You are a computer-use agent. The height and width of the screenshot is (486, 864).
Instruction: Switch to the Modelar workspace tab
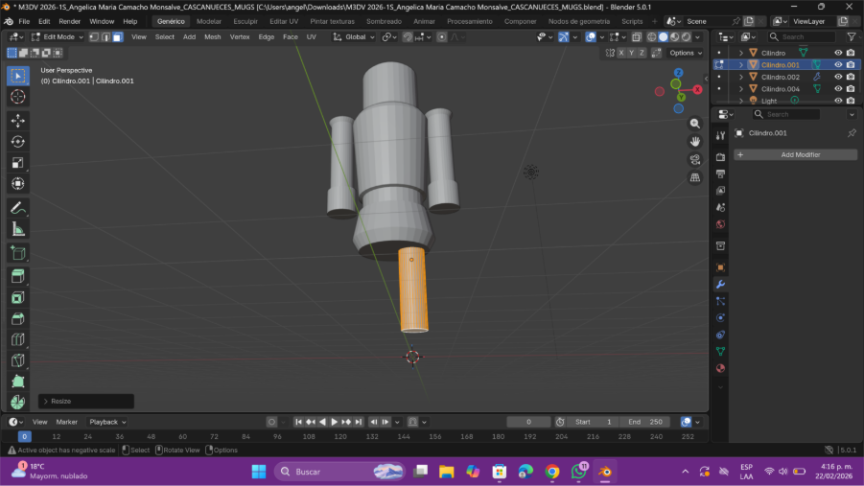click(x=209, y=21)
